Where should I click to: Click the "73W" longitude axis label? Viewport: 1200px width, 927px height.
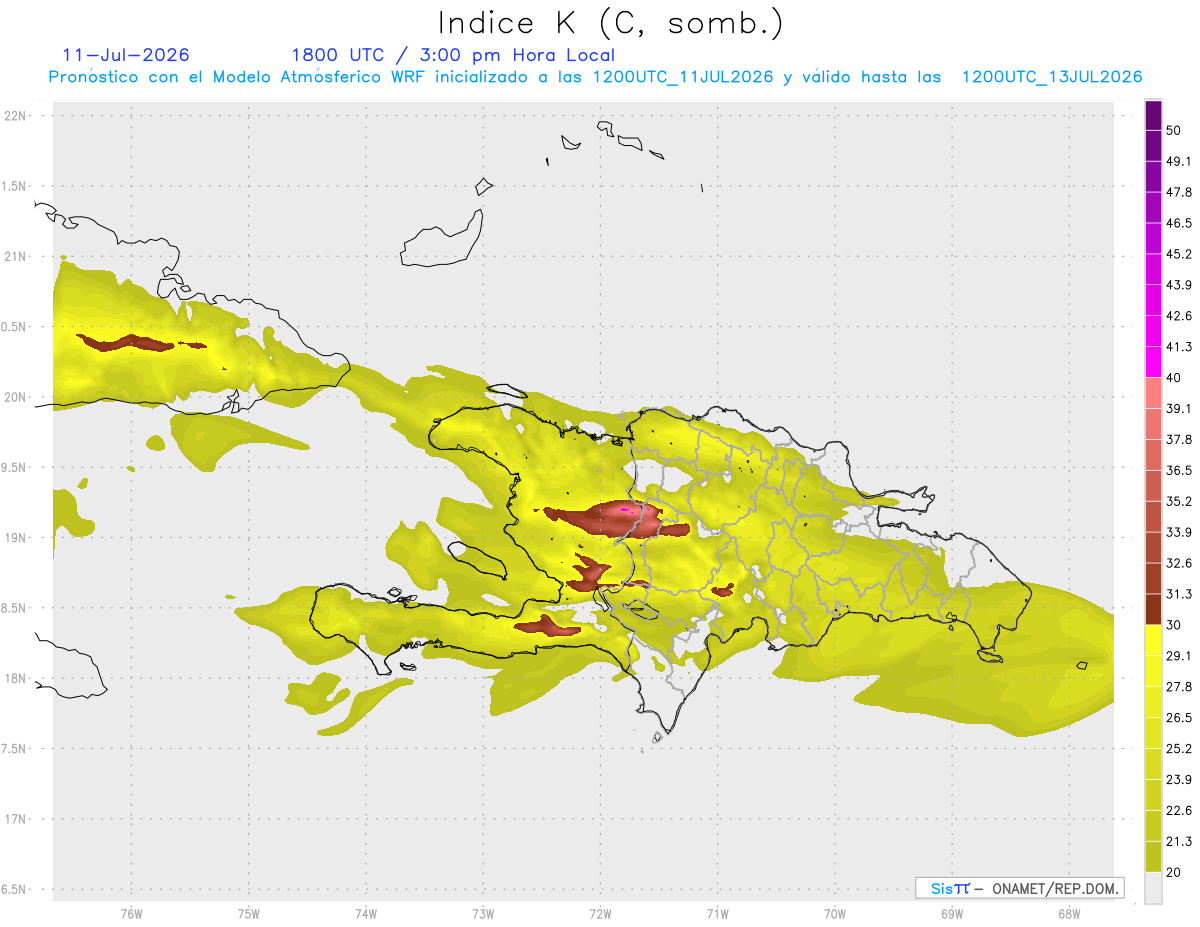[x=483, y=914]
